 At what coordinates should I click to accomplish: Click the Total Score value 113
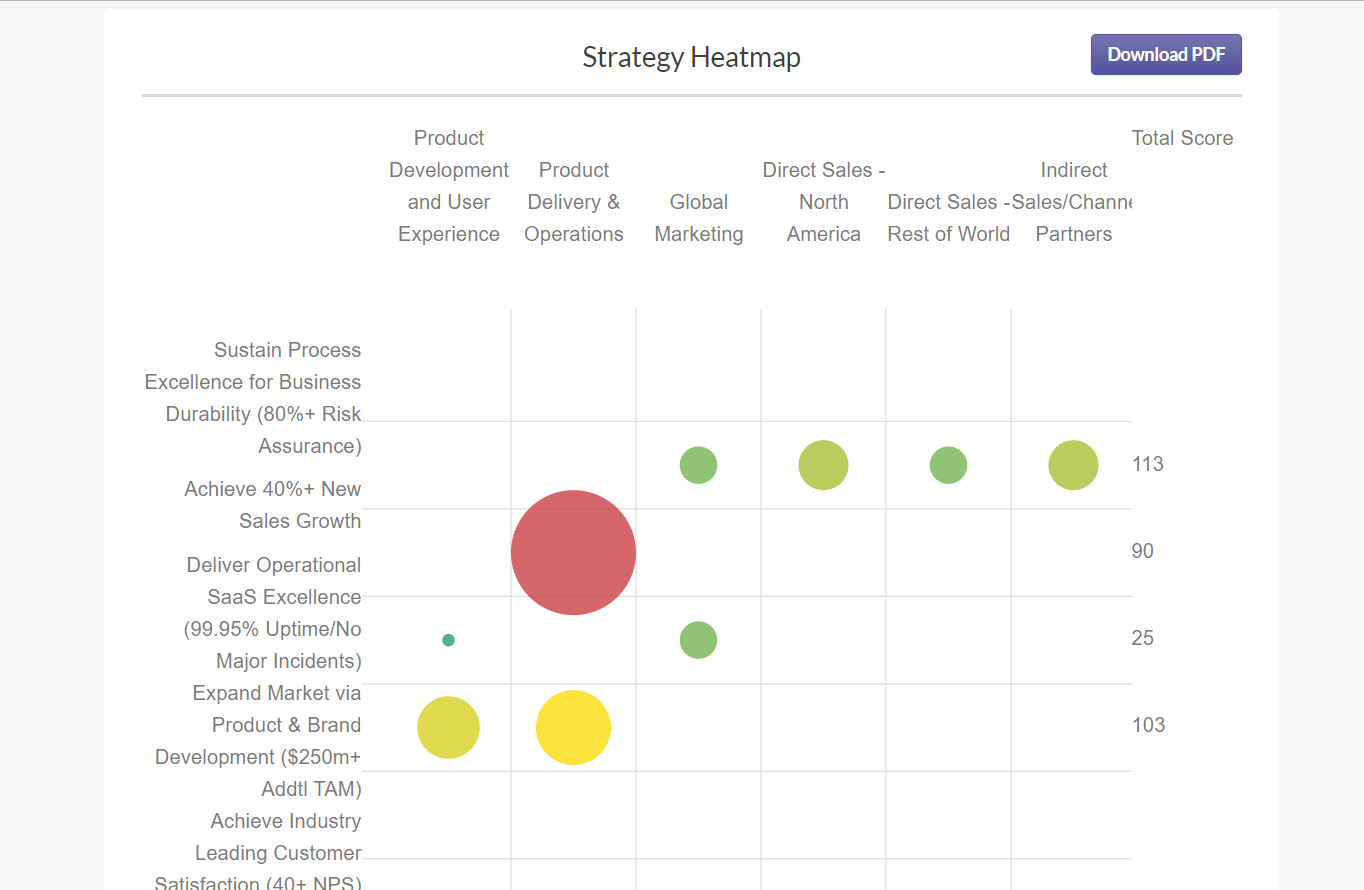pos(1147,464)
